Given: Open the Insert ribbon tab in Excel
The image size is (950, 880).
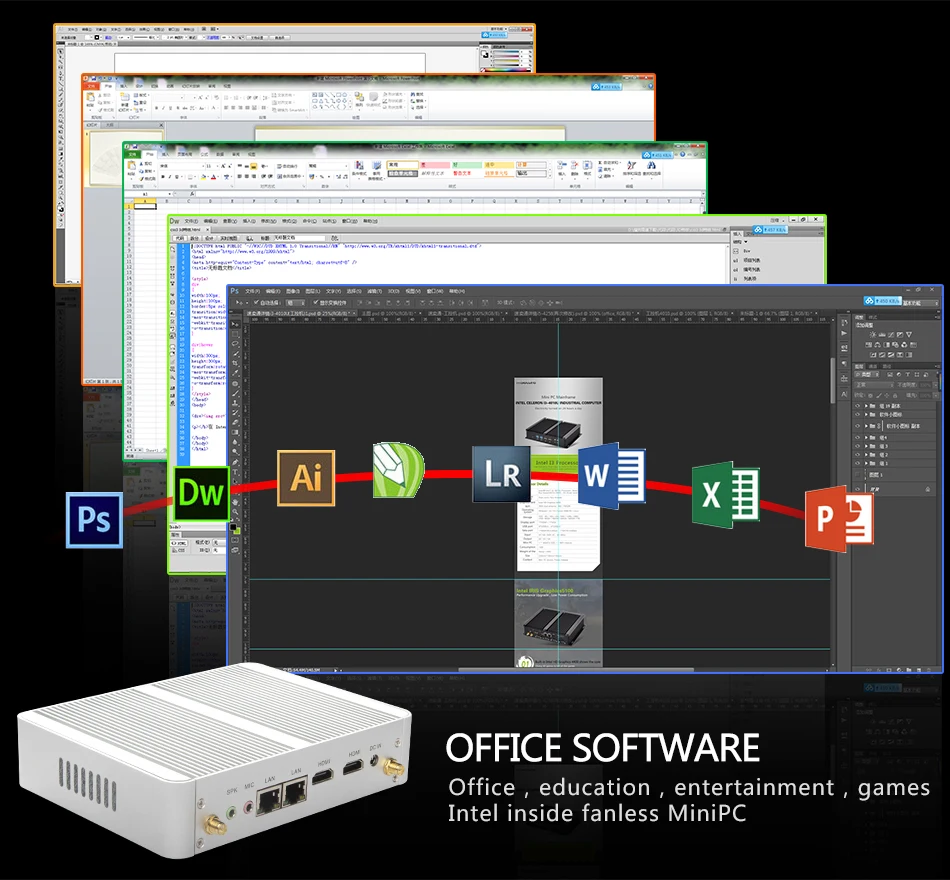Looking at the screenshot, I should click(165, 155).
